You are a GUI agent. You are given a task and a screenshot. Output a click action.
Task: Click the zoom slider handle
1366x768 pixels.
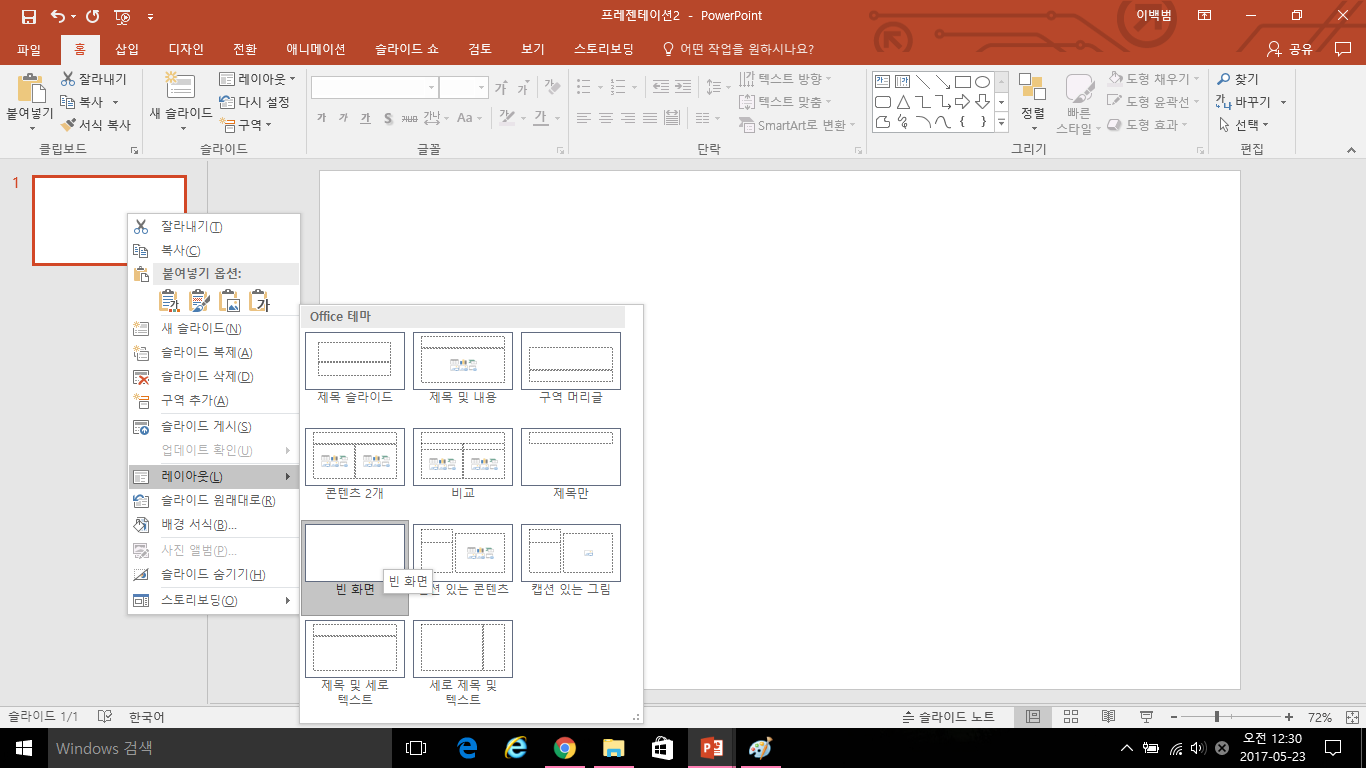point(1217,717)
